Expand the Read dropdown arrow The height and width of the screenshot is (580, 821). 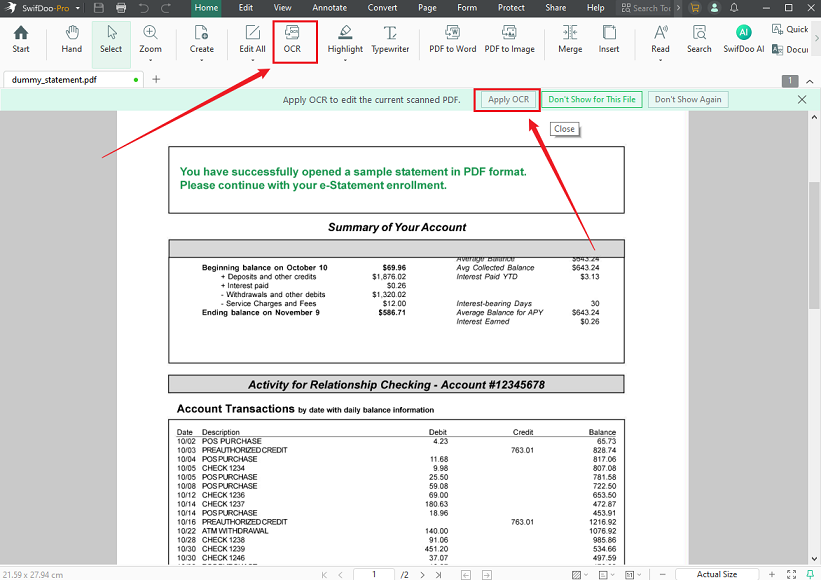[660, 60]
